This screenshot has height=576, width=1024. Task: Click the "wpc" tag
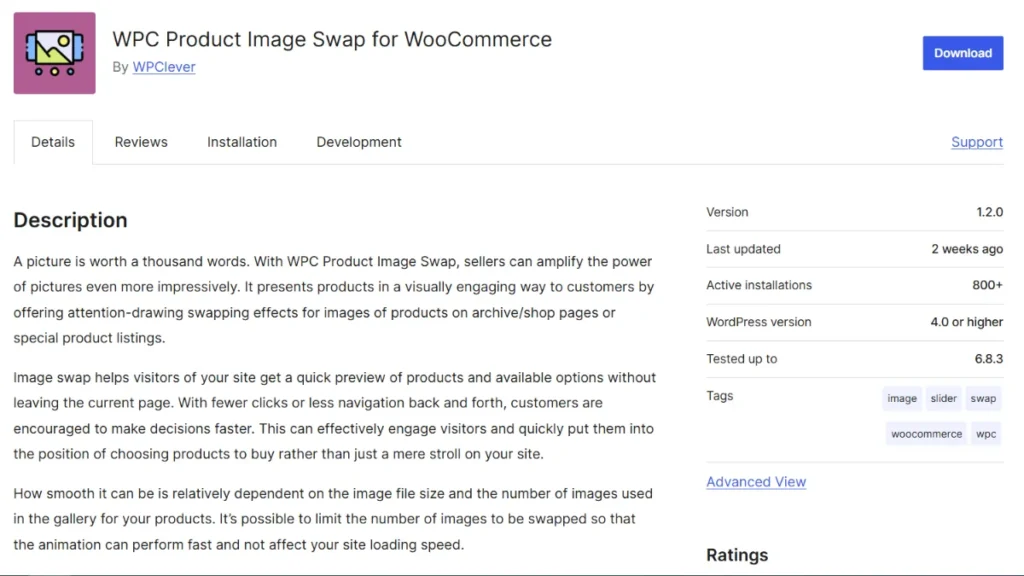tap(985, 433)
